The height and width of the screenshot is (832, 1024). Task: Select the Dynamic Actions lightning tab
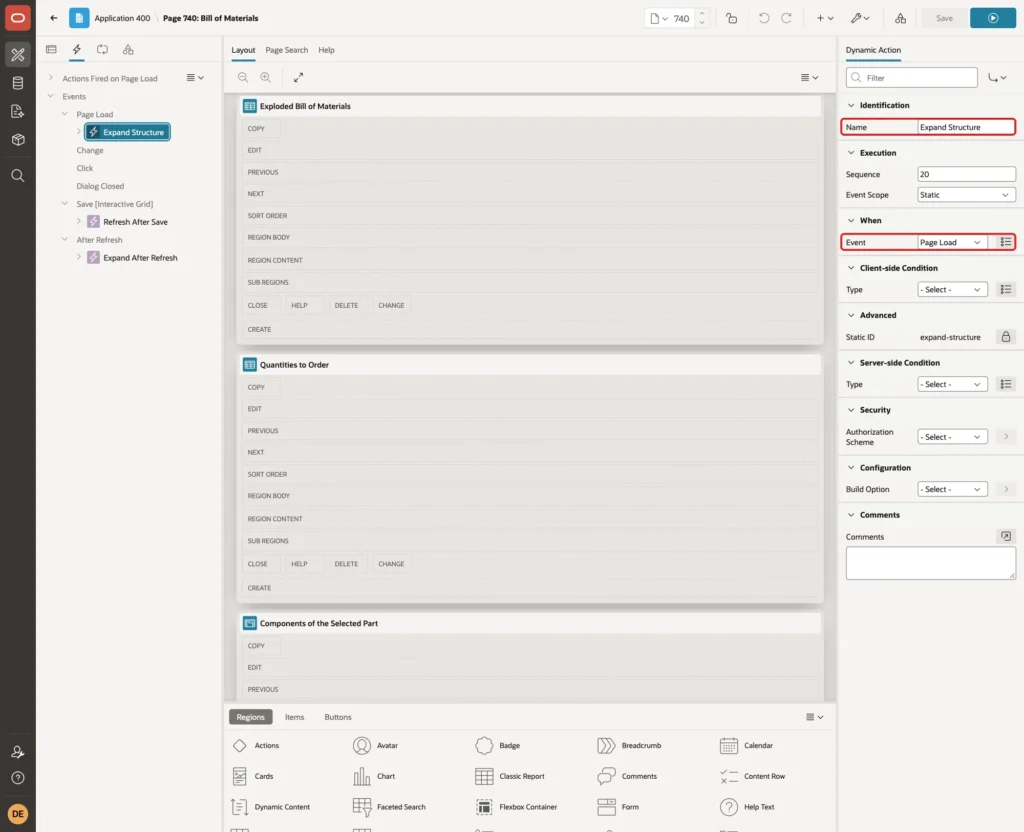click(76, 50)
